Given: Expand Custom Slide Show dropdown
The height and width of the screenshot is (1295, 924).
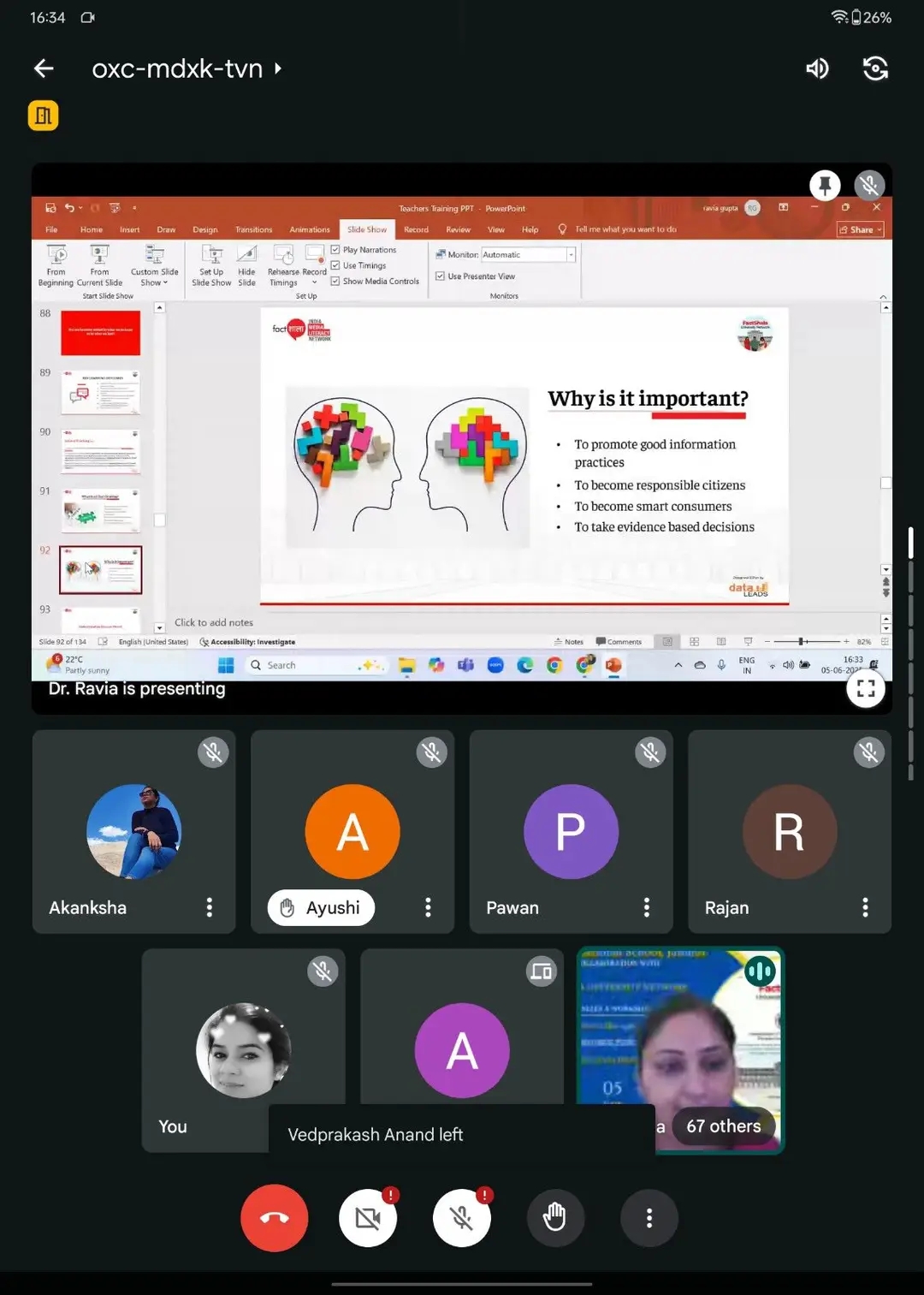Looking at the screenshot, I should 154,265.
